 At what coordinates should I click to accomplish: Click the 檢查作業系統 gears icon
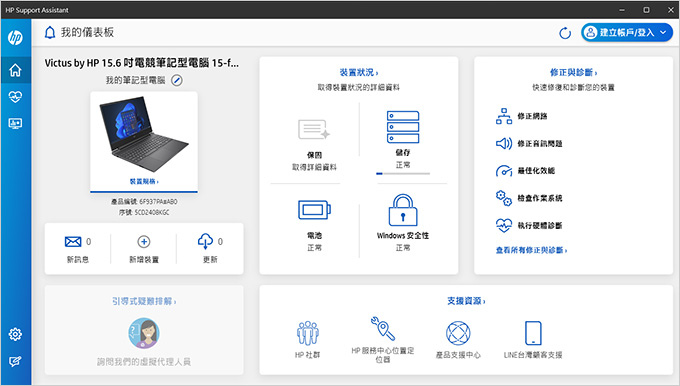pyautogui.click(x=504, y=198)
